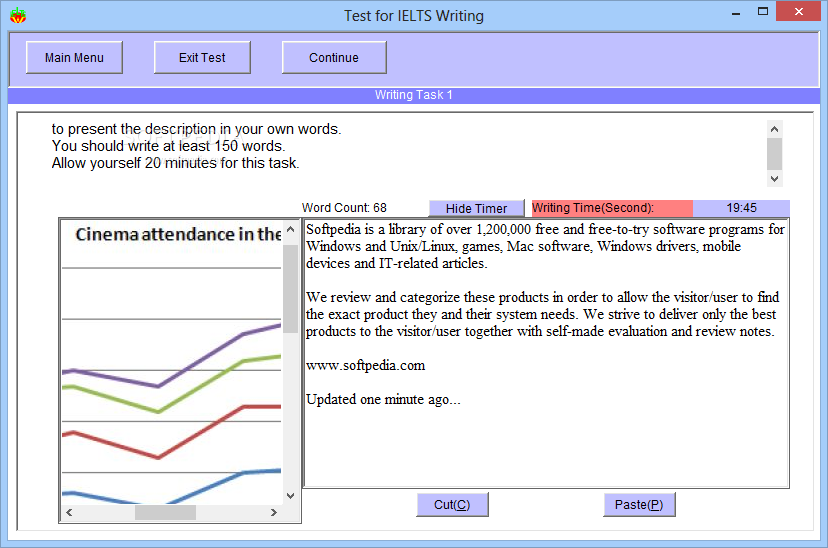Click the task instructions scrollbar thumb

(774, 154)
